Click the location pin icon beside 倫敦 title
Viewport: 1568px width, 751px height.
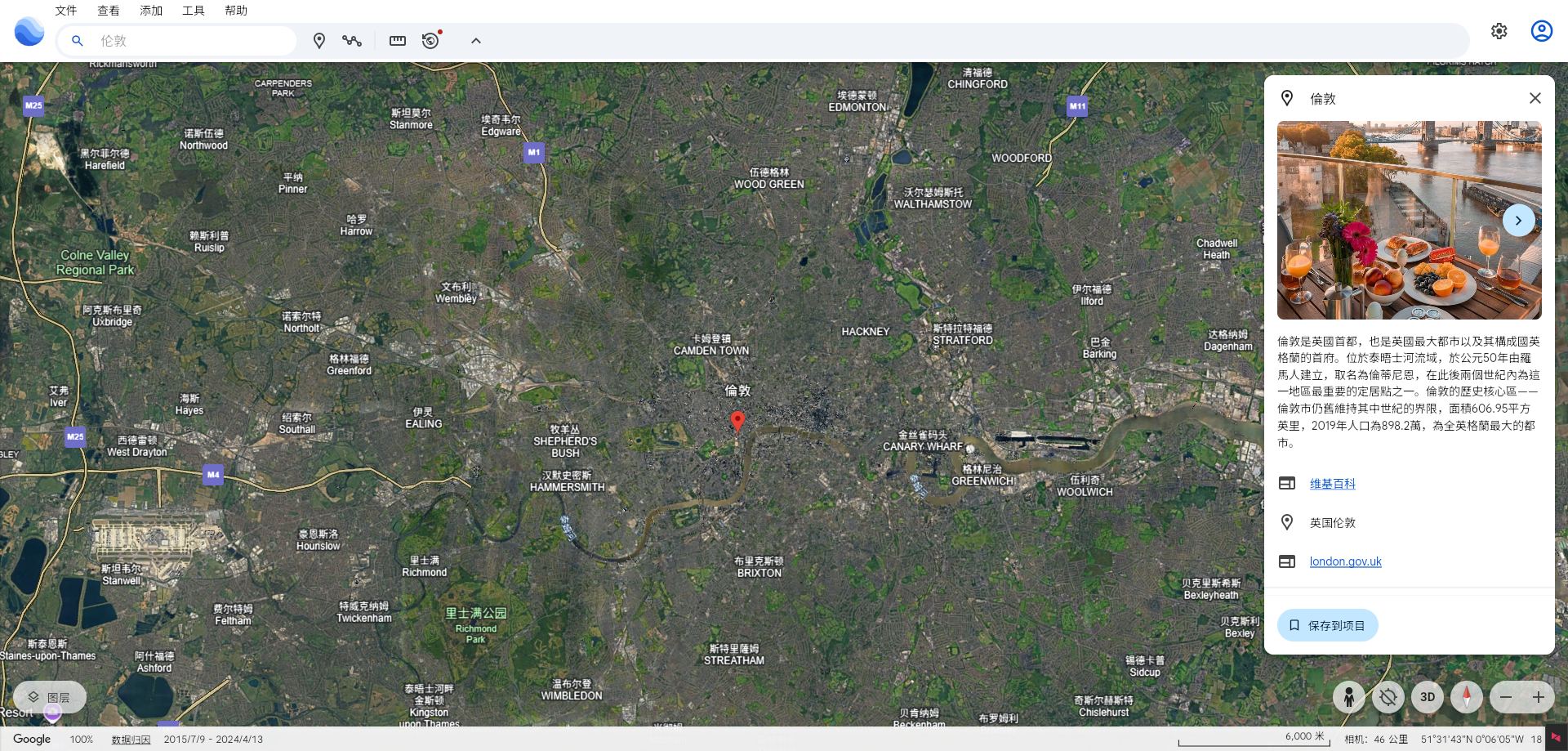coord(1287,98)
